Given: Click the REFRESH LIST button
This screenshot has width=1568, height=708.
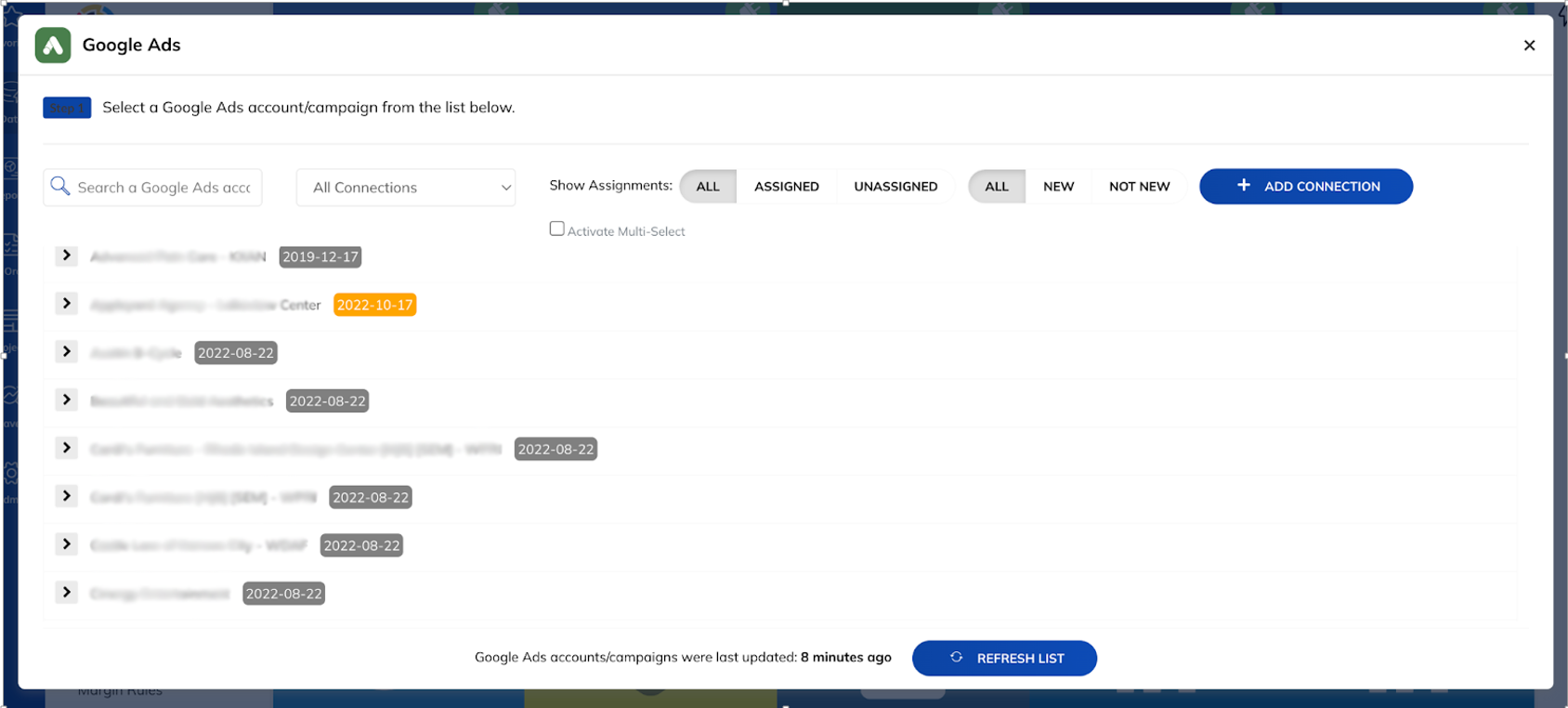Looking at the screenshot, I should [x=1004, y=658].
